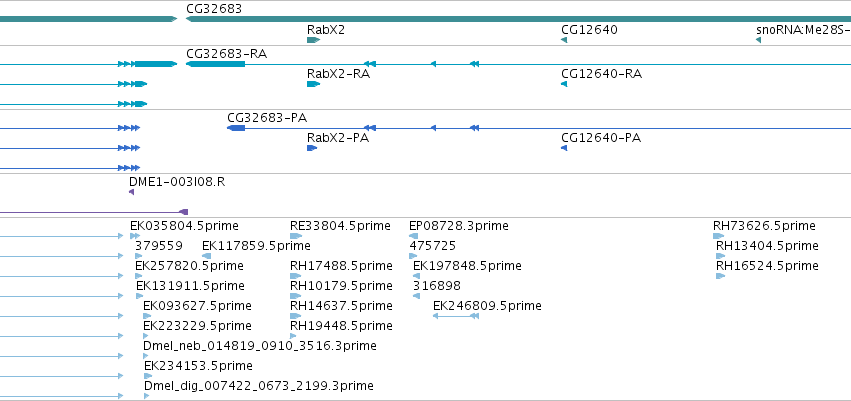
Task: Click the 475725 feature label
Action: 433,246
